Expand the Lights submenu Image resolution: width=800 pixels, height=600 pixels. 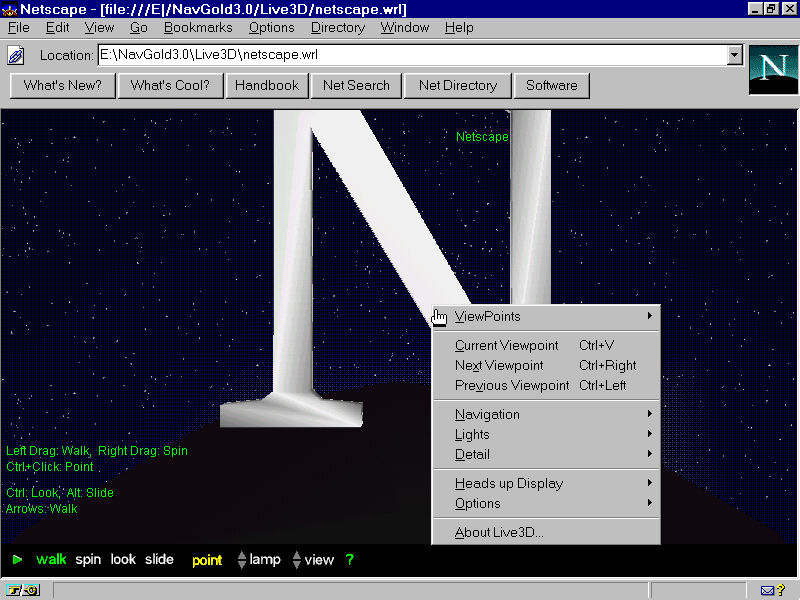546,434
